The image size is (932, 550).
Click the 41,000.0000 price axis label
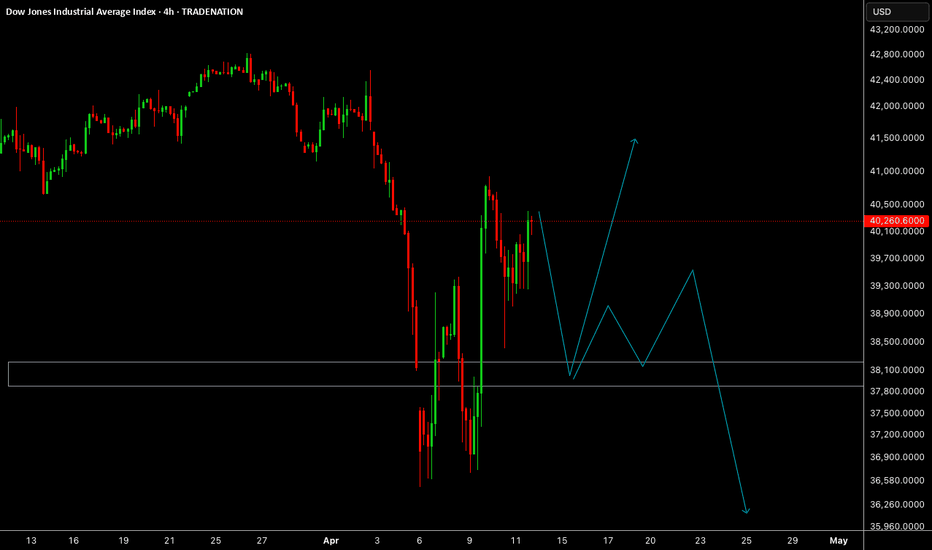click(x=897, y=171)
